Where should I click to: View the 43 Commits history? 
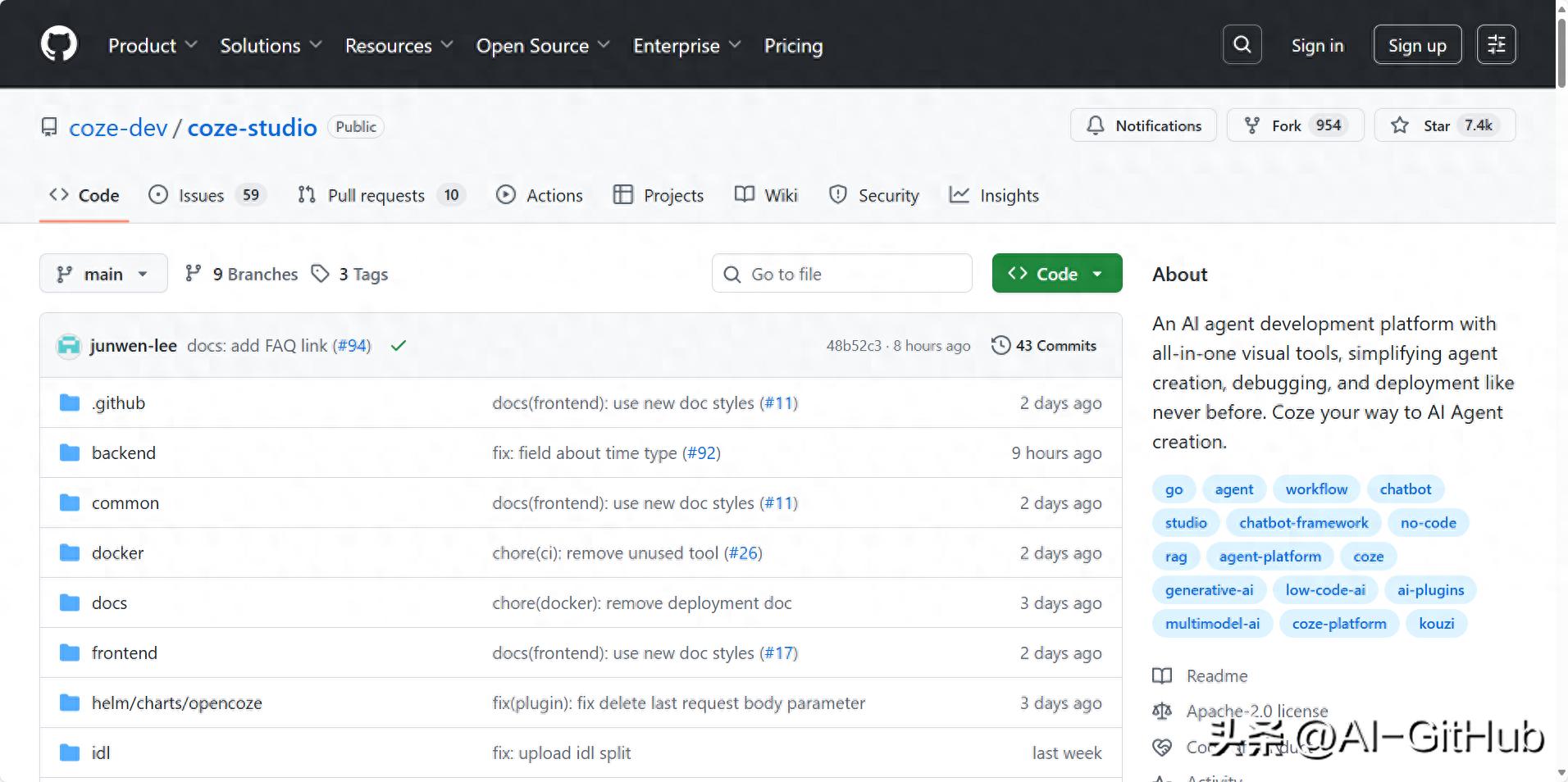pyautogui.click(x=1043, y=345)
